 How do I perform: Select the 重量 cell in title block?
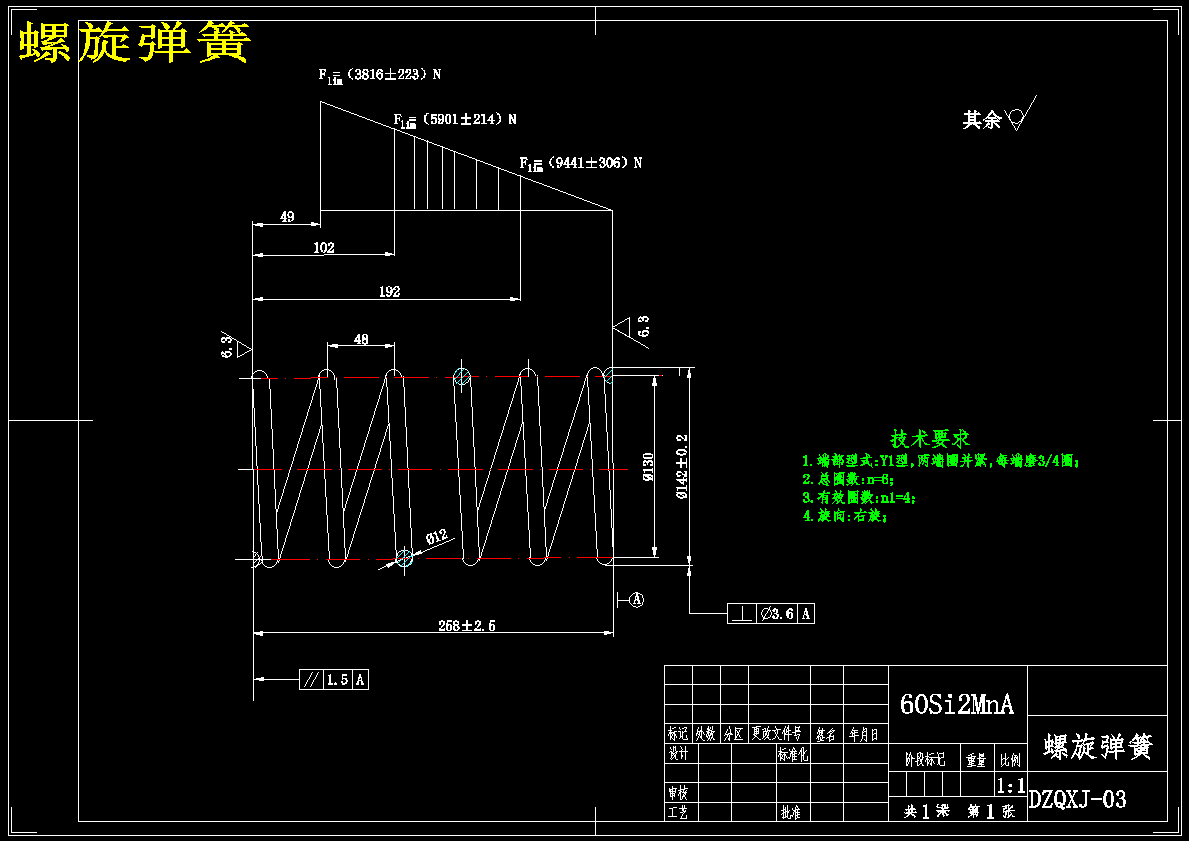pos(977,760)
